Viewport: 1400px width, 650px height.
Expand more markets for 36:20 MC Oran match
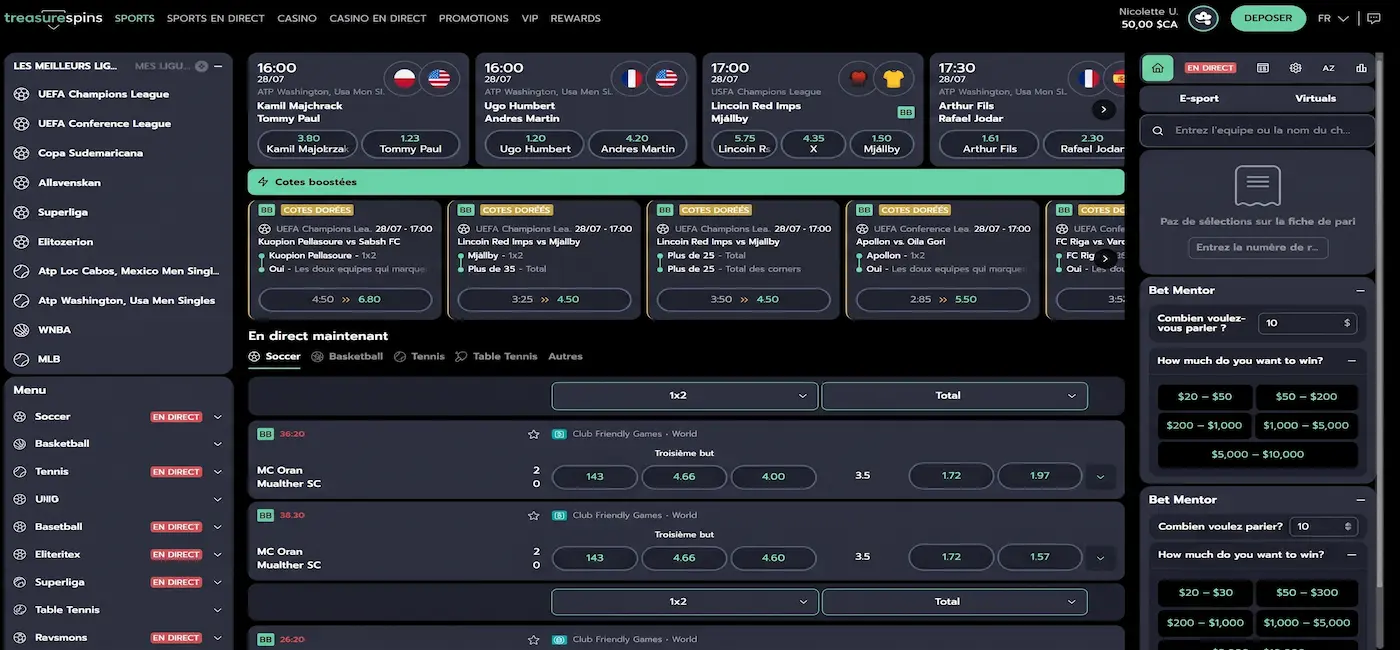(x=1100, y=477)
